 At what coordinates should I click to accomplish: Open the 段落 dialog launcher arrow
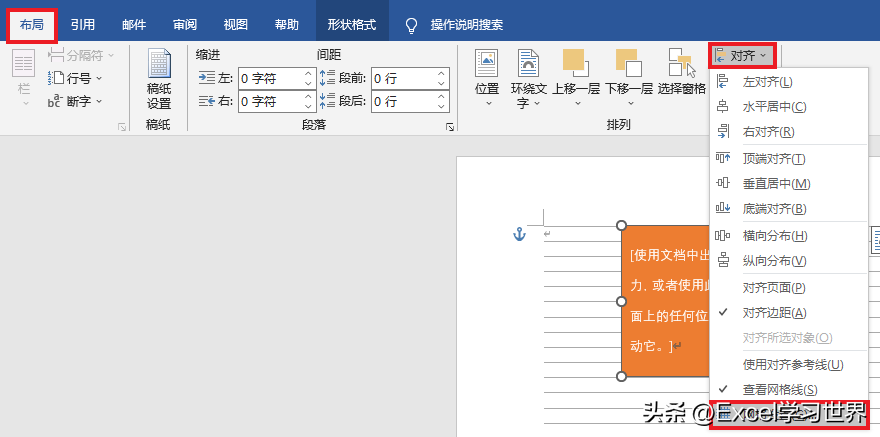tap(450, 127)
